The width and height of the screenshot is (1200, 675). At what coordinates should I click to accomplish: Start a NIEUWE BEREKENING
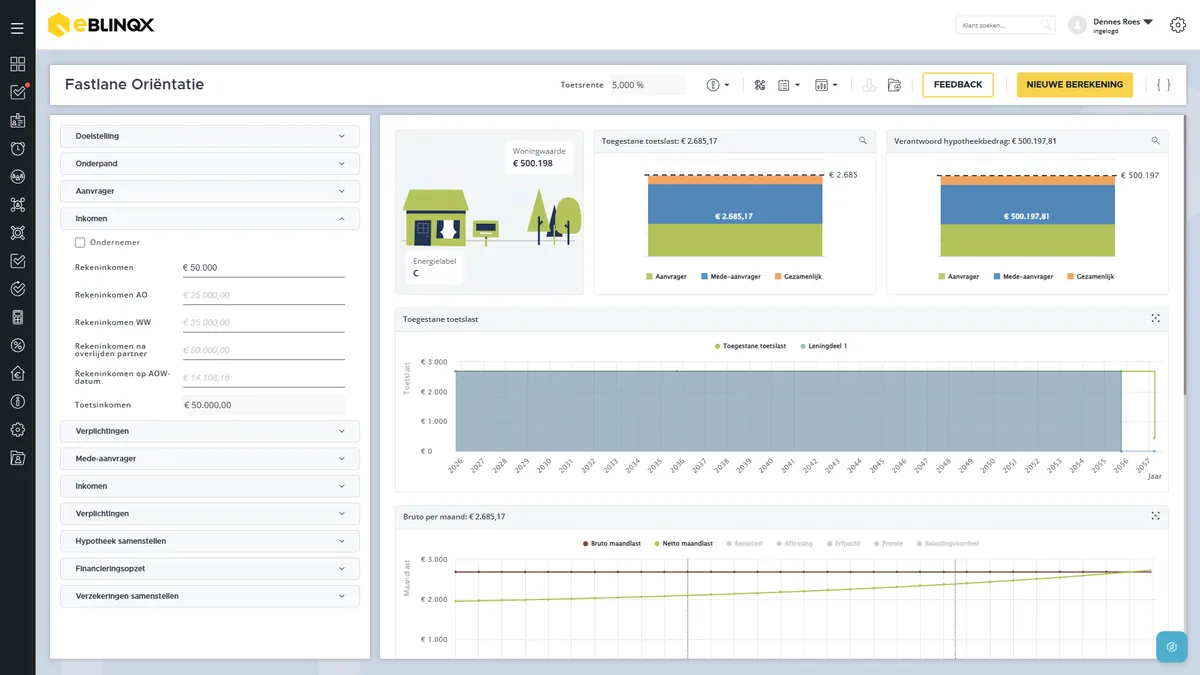[1075, 85]
